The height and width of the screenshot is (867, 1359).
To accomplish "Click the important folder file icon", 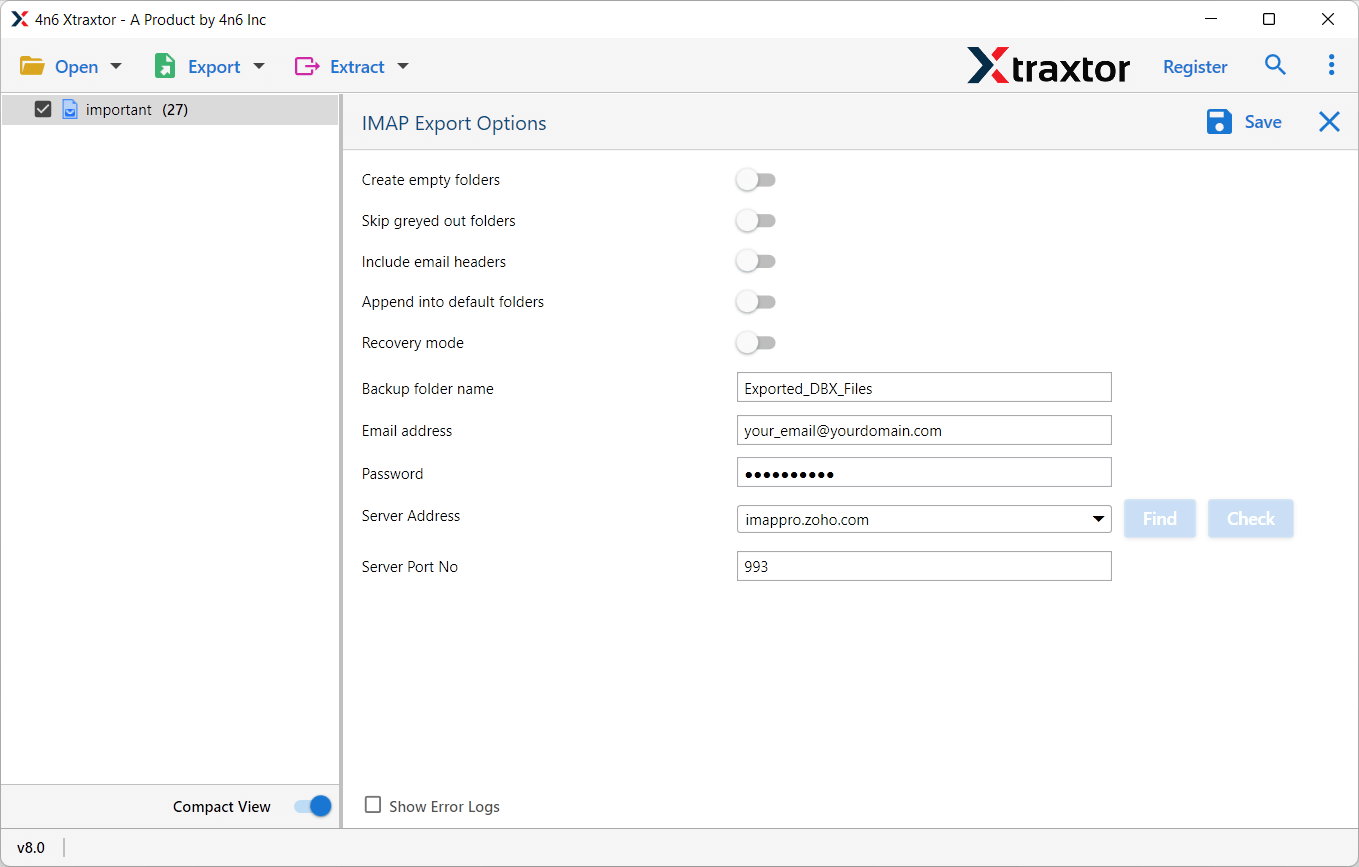I will tap(70, 109).
